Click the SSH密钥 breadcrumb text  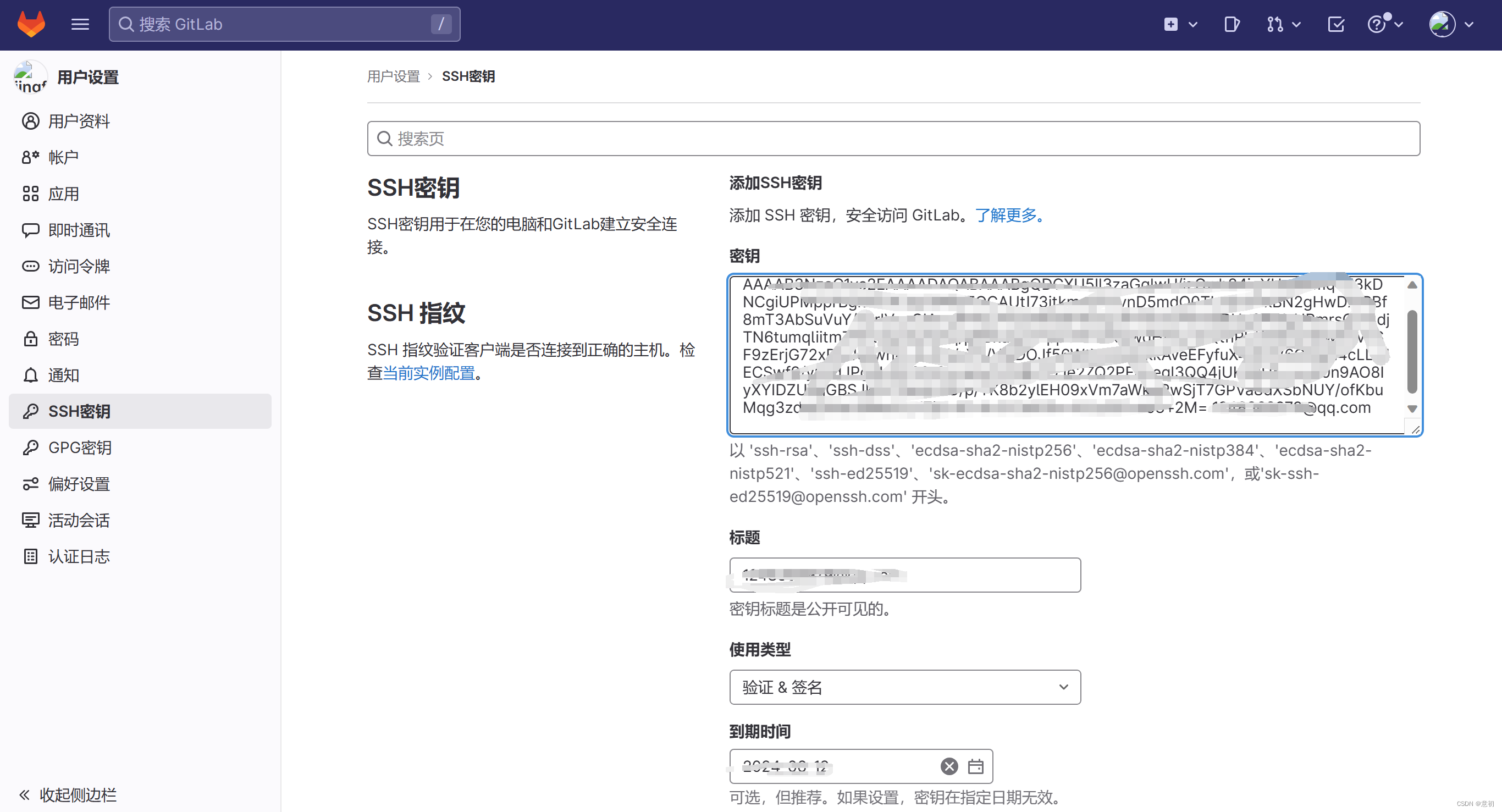(468, 76)
